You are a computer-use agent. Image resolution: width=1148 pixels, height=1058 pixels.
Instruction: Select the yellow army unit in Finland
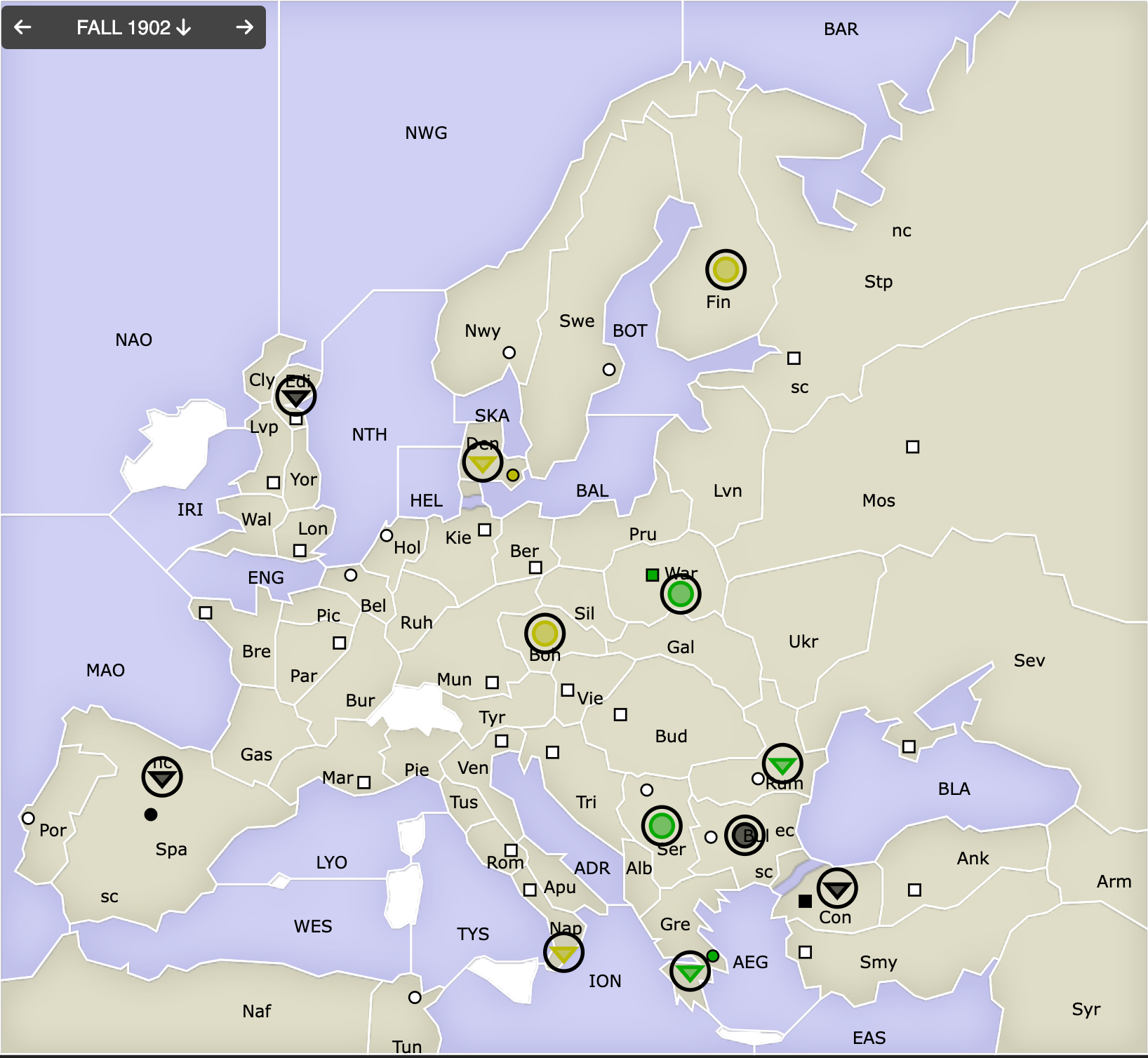pos(726,269)
